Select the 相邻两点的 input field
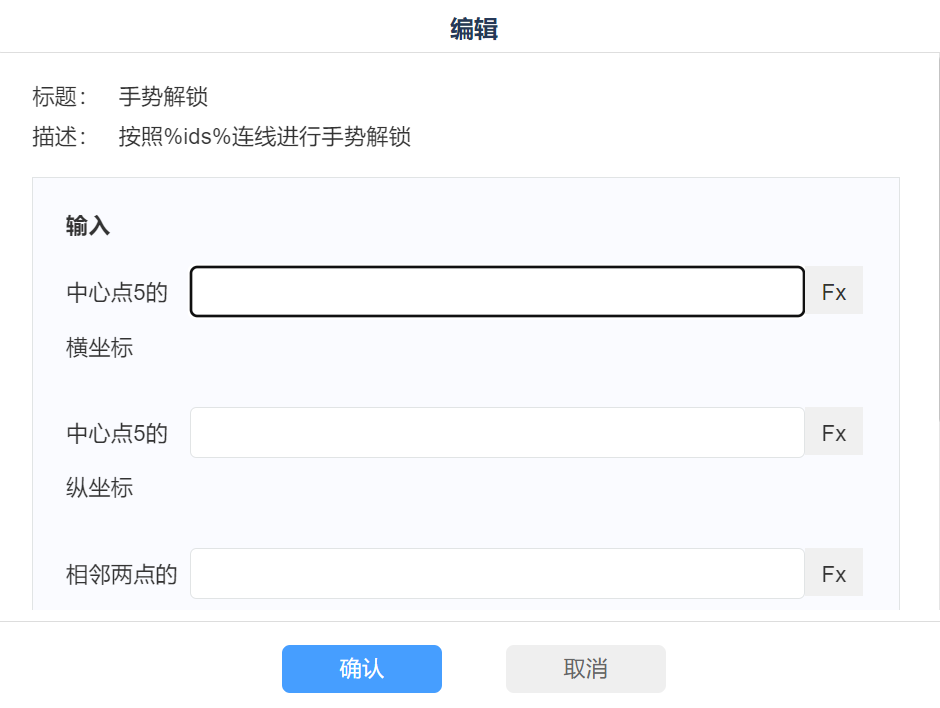 tap(497, 574)
